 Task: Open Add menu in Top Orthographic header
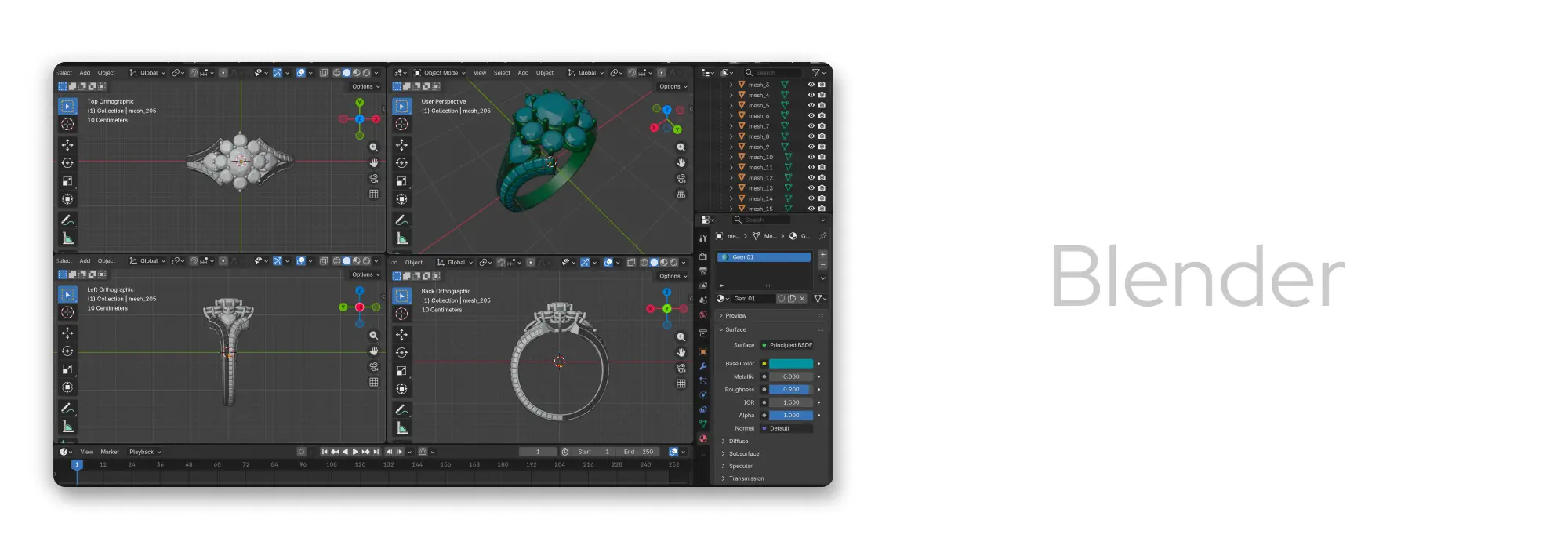pyautogui.click(x=85, y=73)
